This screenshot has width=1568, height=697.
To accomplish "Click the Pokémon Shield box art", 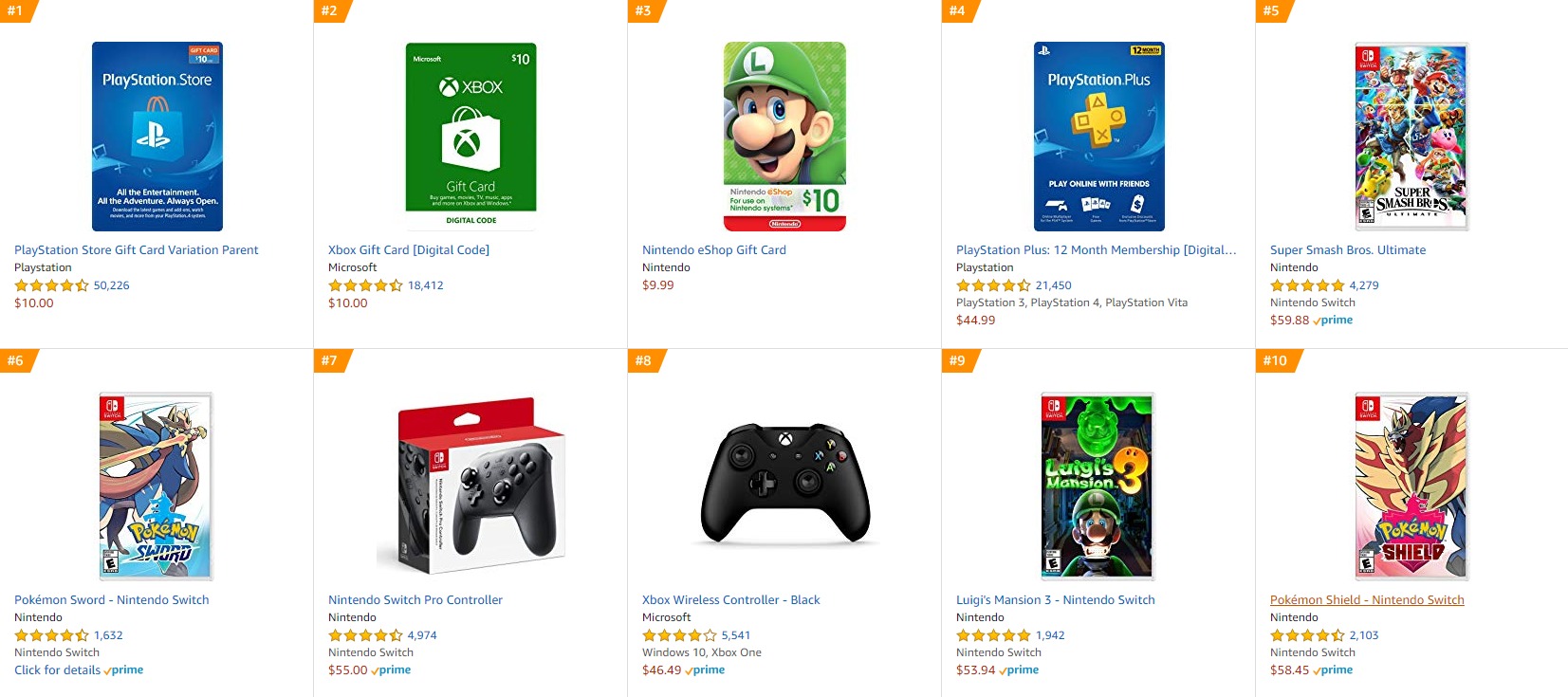I will (1411, 486).
